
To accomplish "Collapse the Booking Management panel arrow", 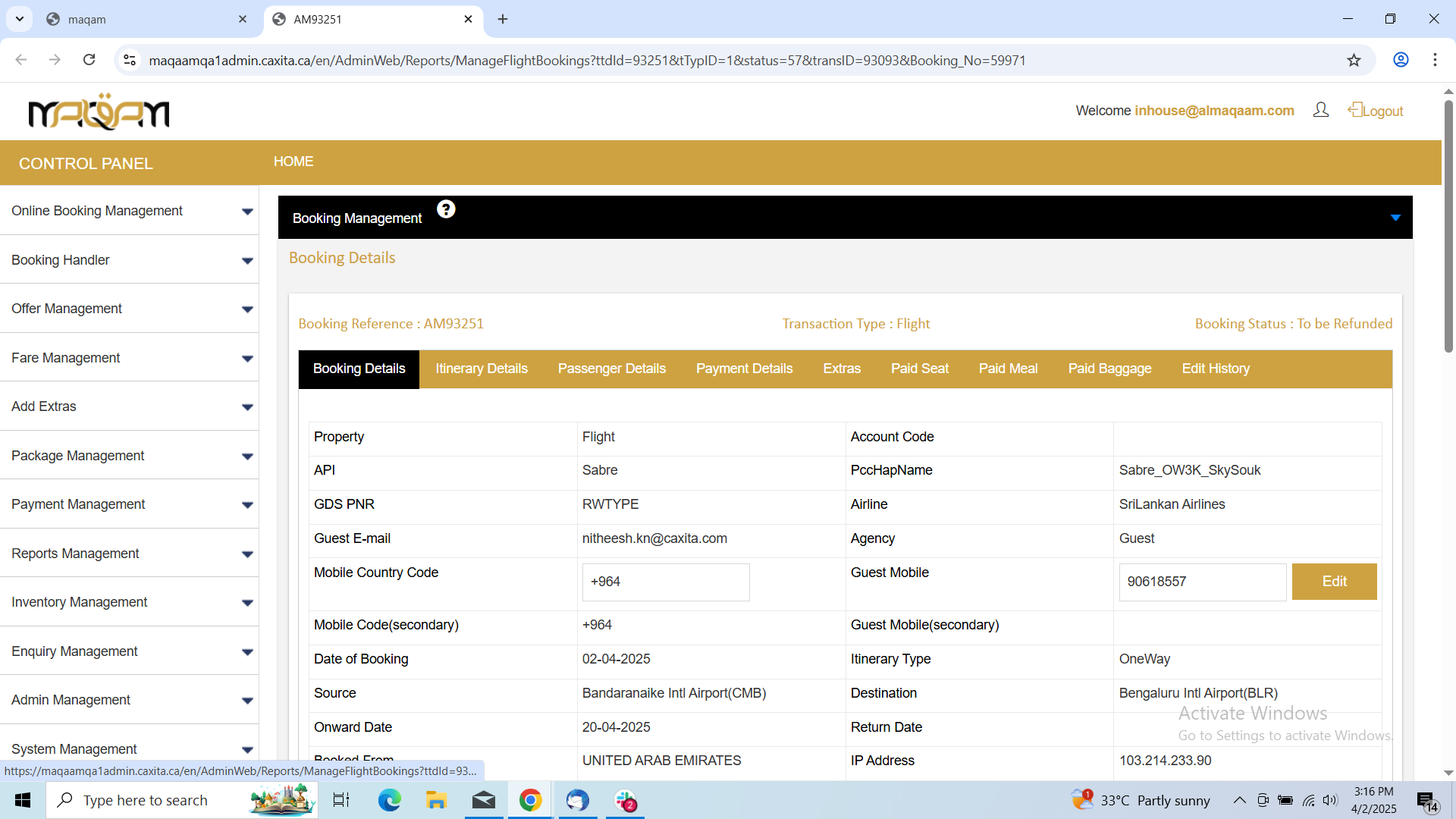I will [x=1395, y=218].
